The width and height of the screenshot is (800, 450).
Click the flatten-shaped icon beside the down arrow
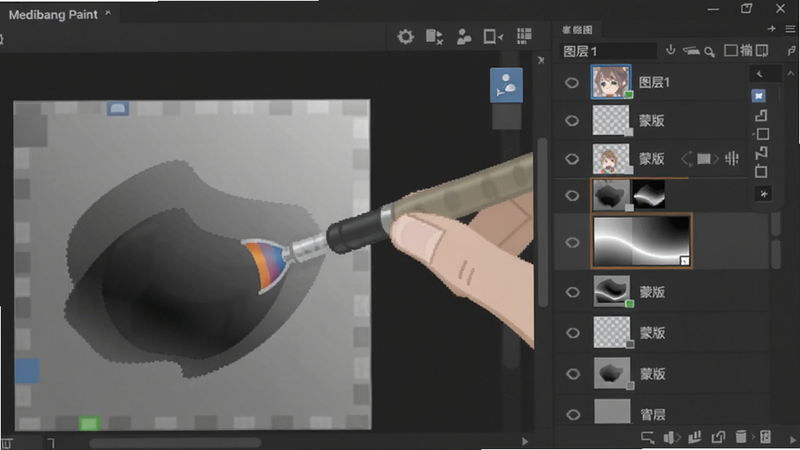click(691, 51)
